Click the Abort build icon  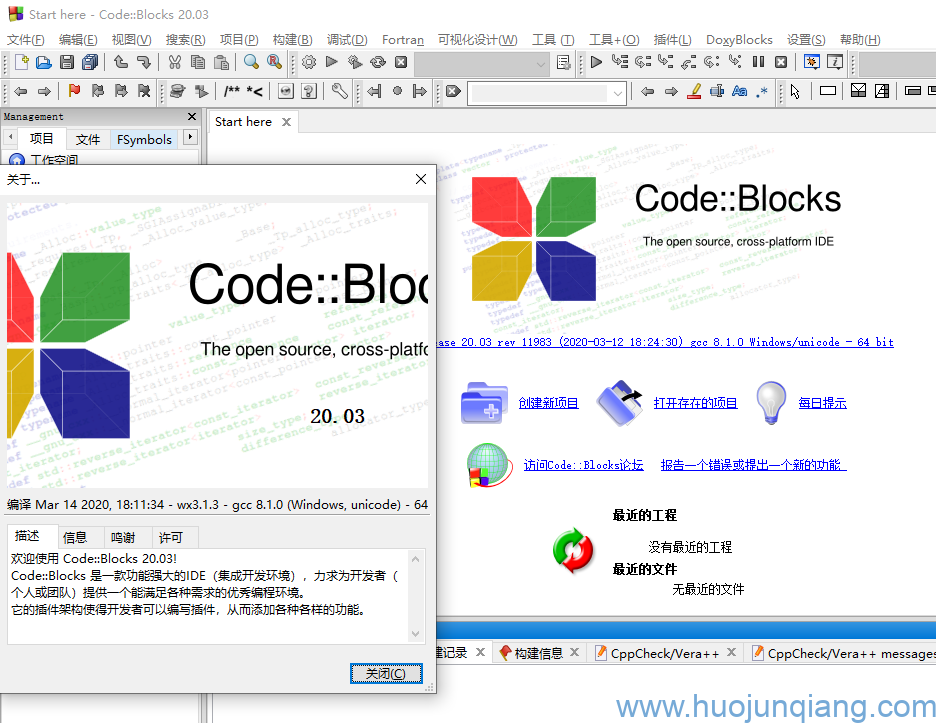click(401, 62)
